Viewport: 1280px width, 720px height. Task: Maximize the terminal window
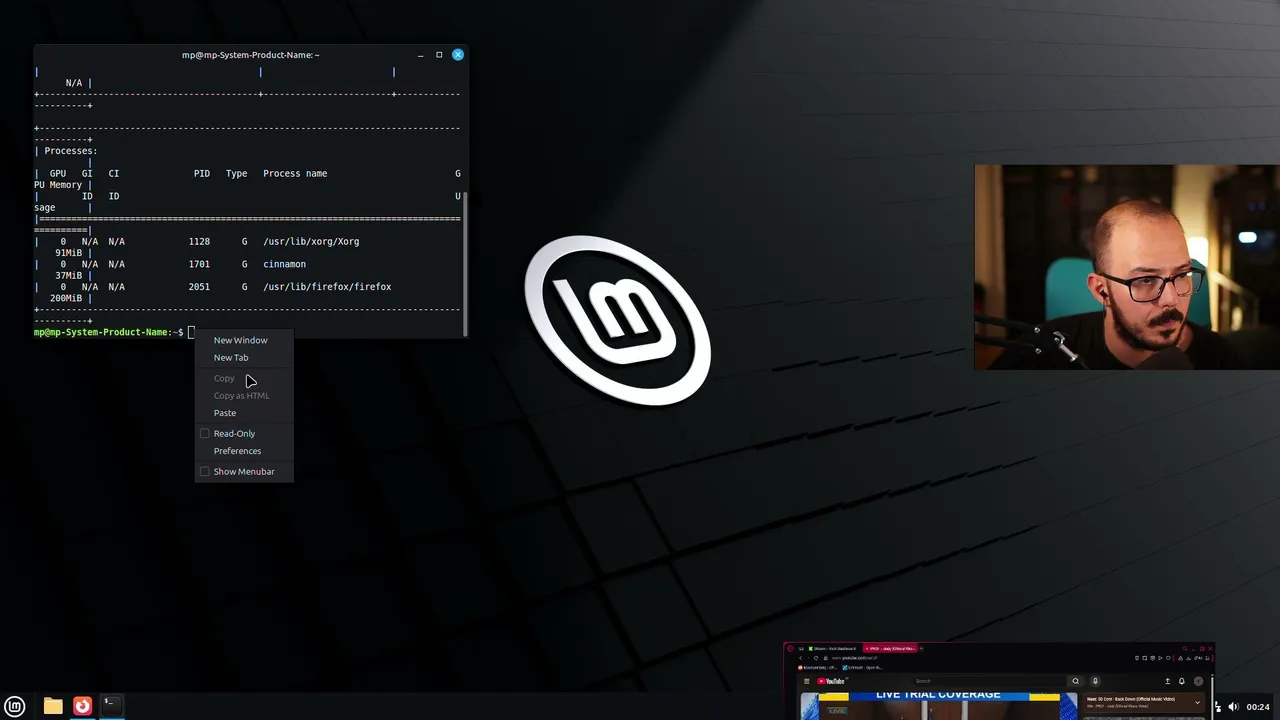[x=439, y=55]
